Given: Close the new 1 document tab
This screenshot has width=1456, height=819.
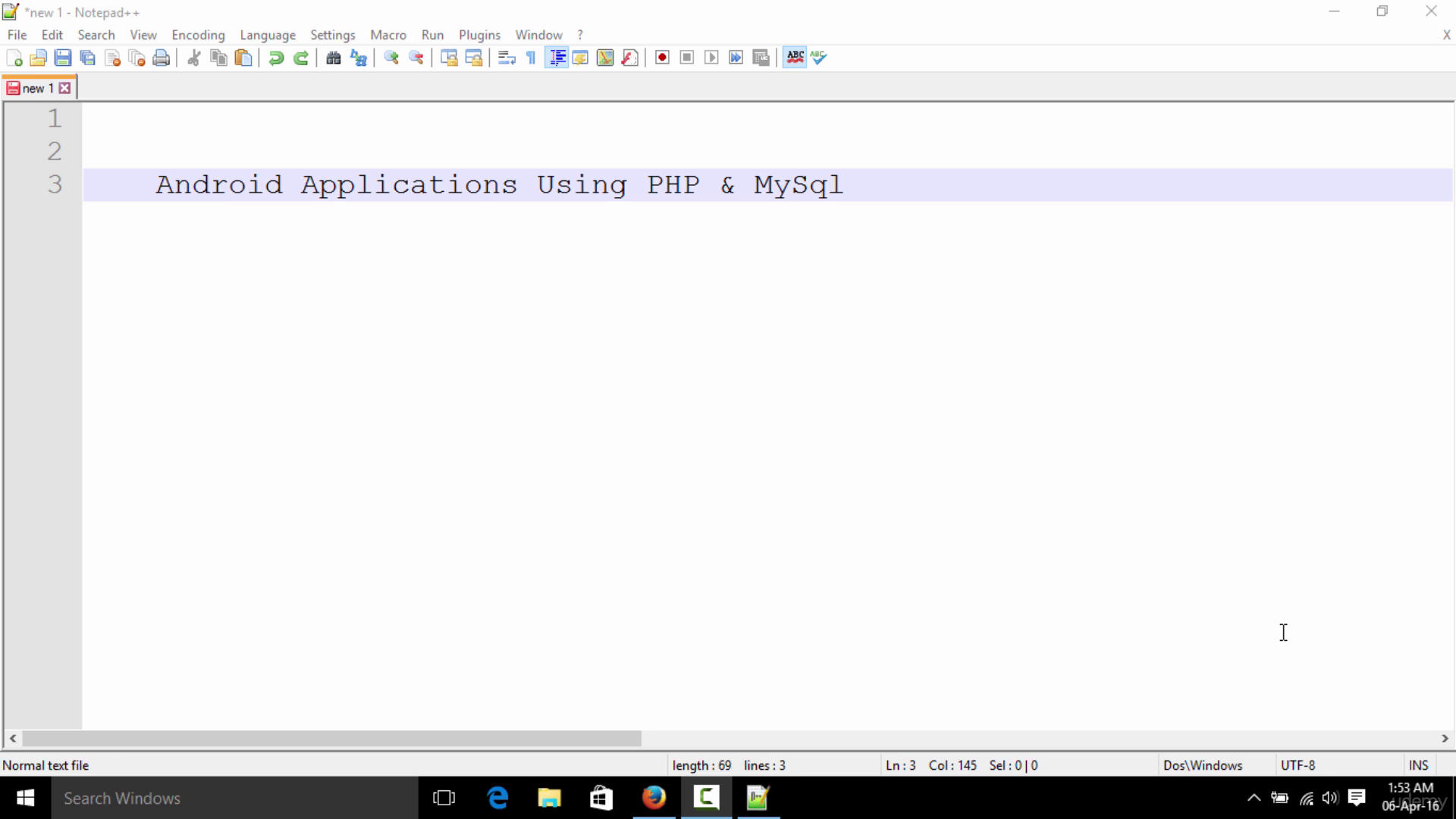Looking at the screenshot, I should pyautogui.click(x=65, y=87).
